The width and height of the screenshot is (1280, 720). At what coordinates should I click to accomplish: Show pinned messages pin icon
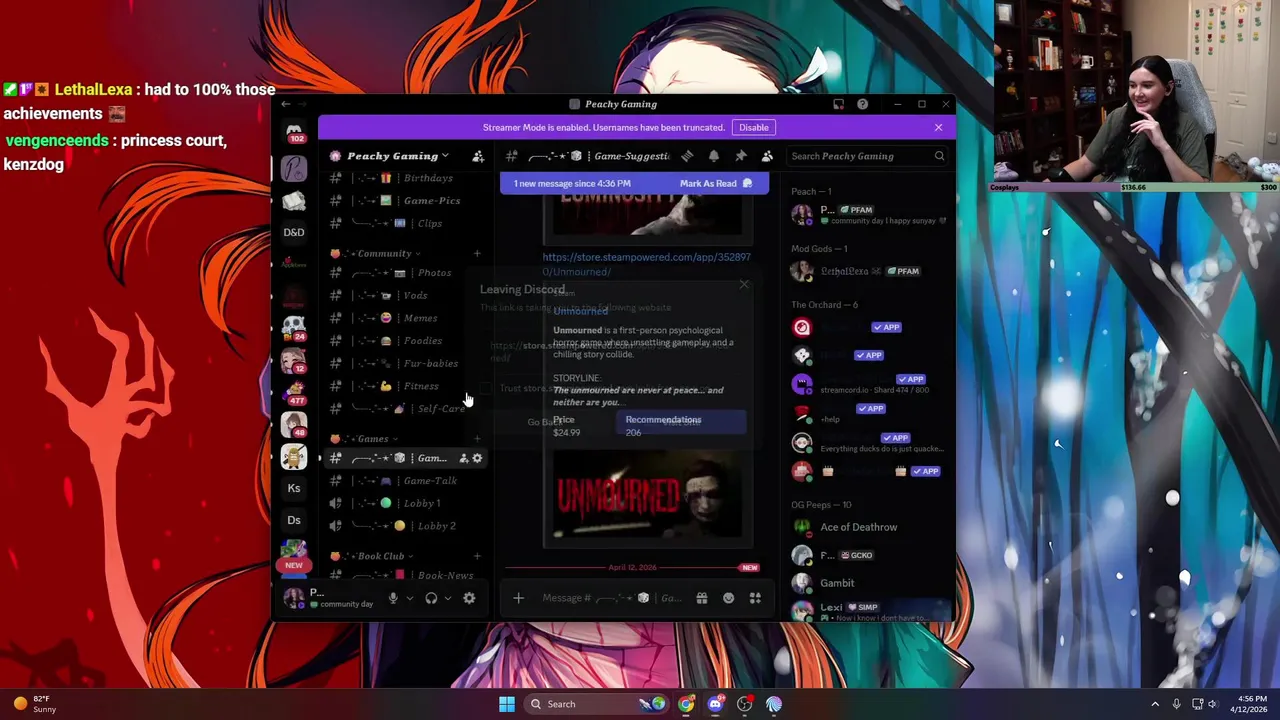tap(741, 156)
